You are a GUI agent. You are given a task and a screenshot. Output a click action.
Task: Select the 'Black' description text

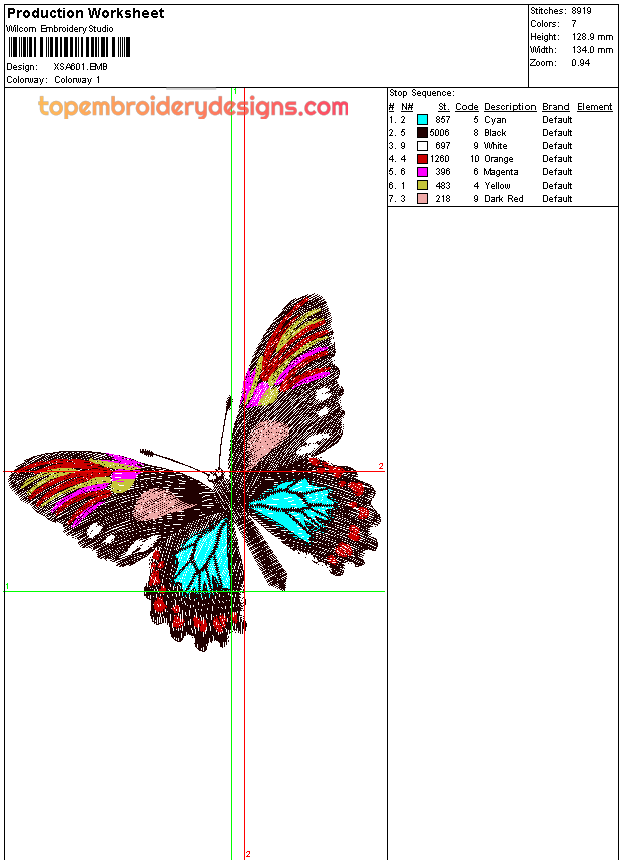tap(495, 133)
